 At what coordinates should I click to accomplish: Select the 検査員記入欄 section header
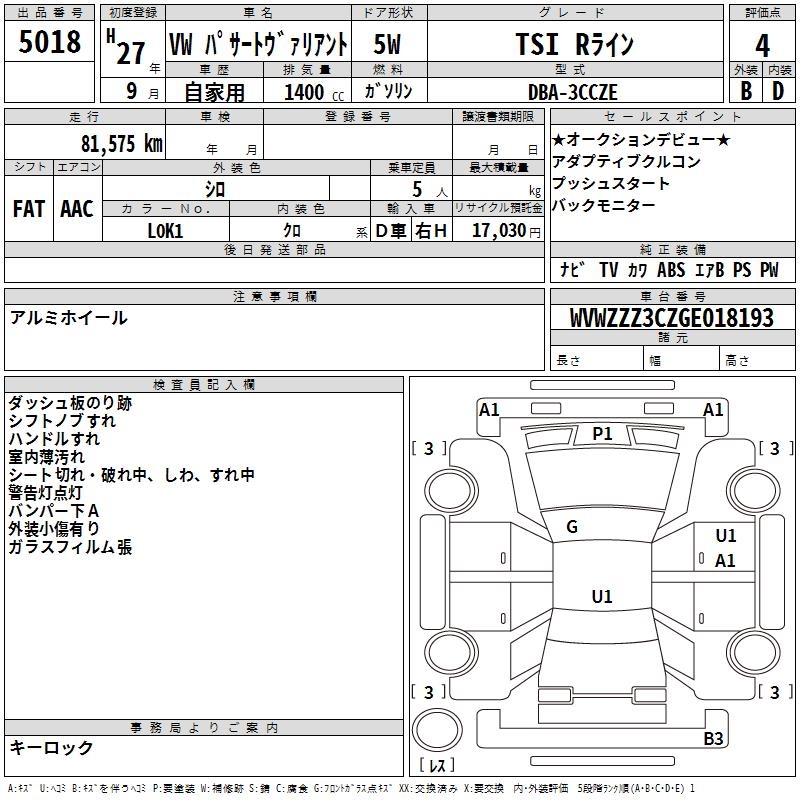pyautogui.click(x=204, y=384)
